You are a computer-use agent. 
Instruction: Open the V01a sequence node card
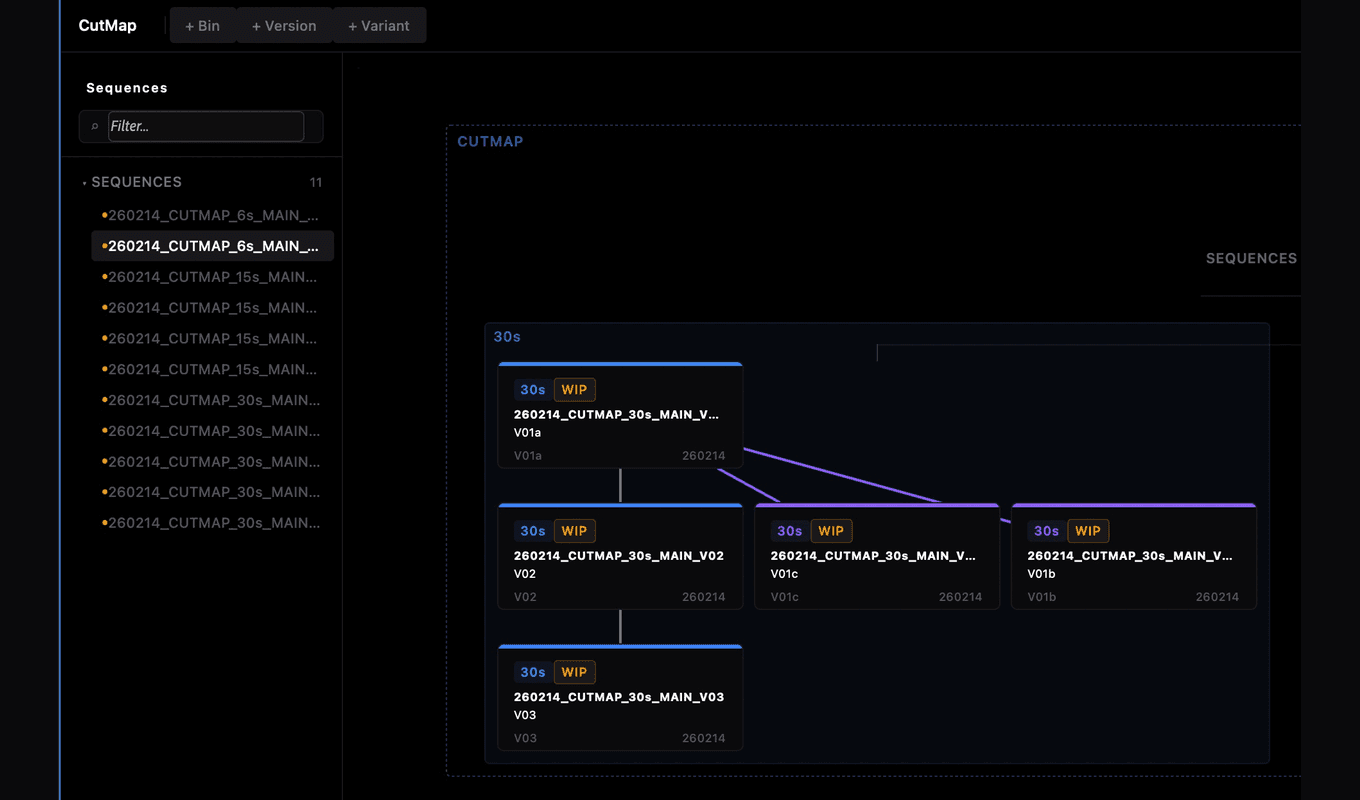(620, 415)
